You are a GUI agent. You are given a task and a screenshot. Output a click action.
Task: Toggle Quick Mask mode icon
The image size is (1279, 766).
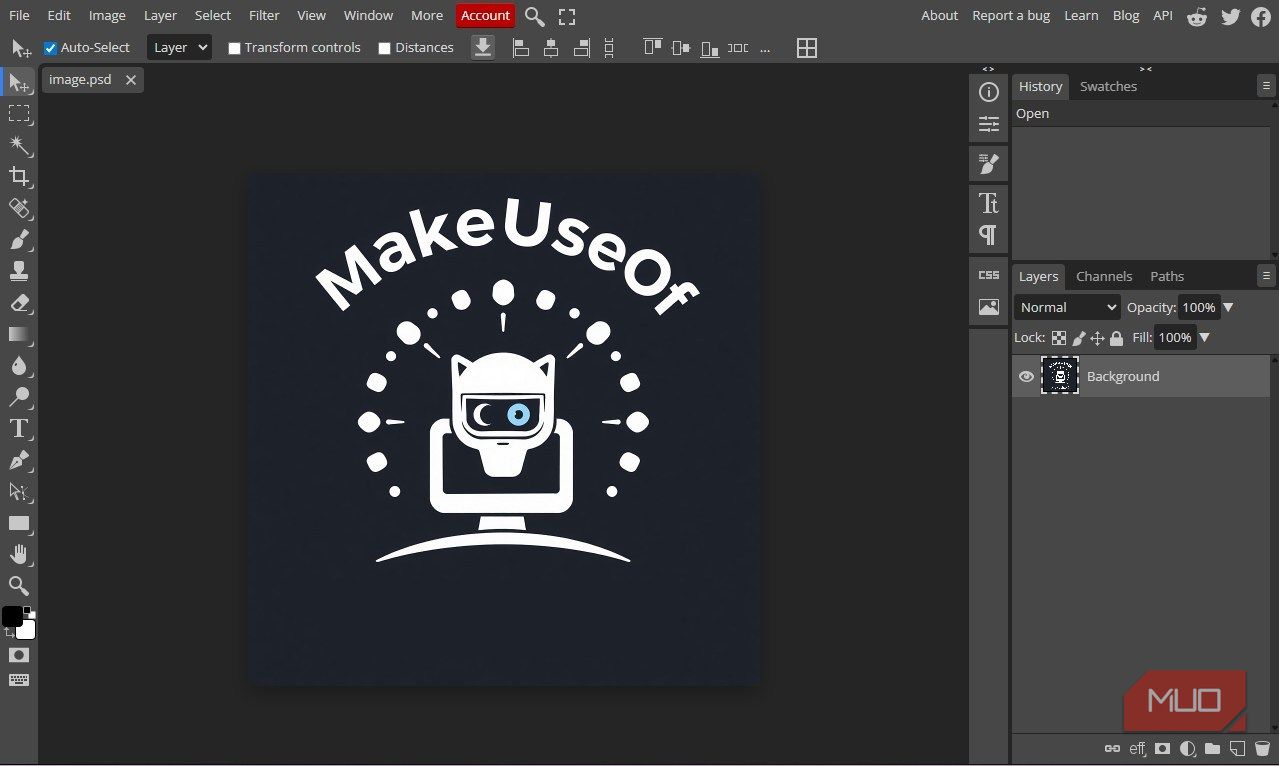point(19,655)
